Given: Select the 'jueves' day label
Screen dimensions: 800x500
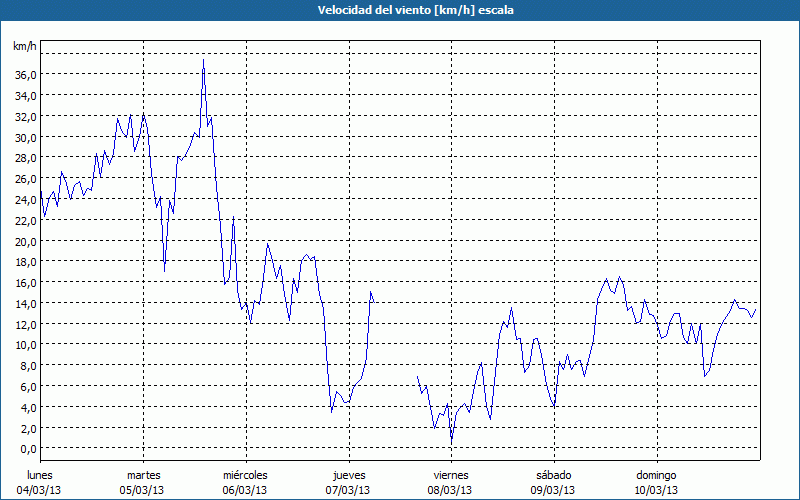Looking at the screenshot, I should pos(348,475).
